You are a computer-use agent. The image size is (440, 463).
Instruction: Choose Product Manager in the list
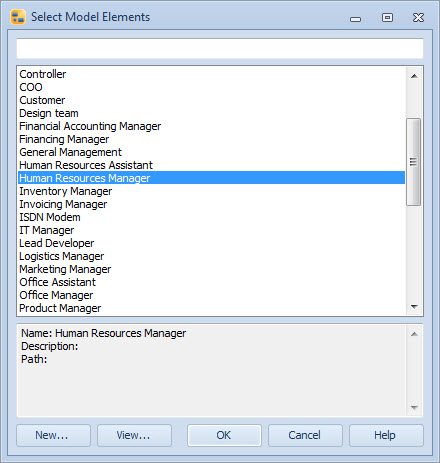tap(60, 308)
